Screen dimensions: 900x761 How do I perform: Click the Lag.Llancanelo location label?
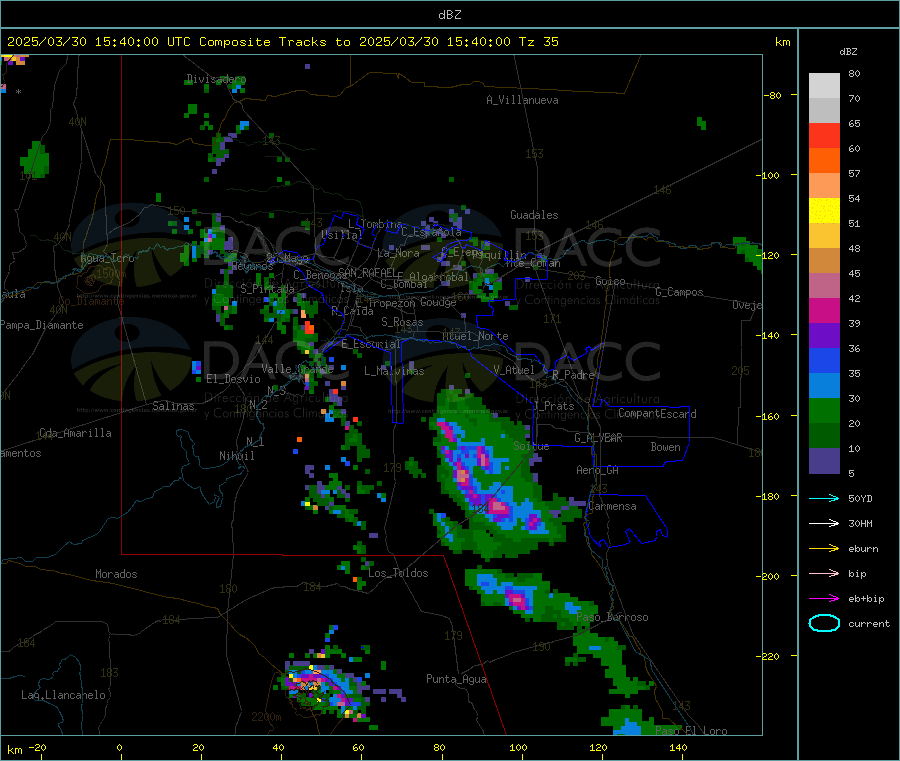coord(63,695)
